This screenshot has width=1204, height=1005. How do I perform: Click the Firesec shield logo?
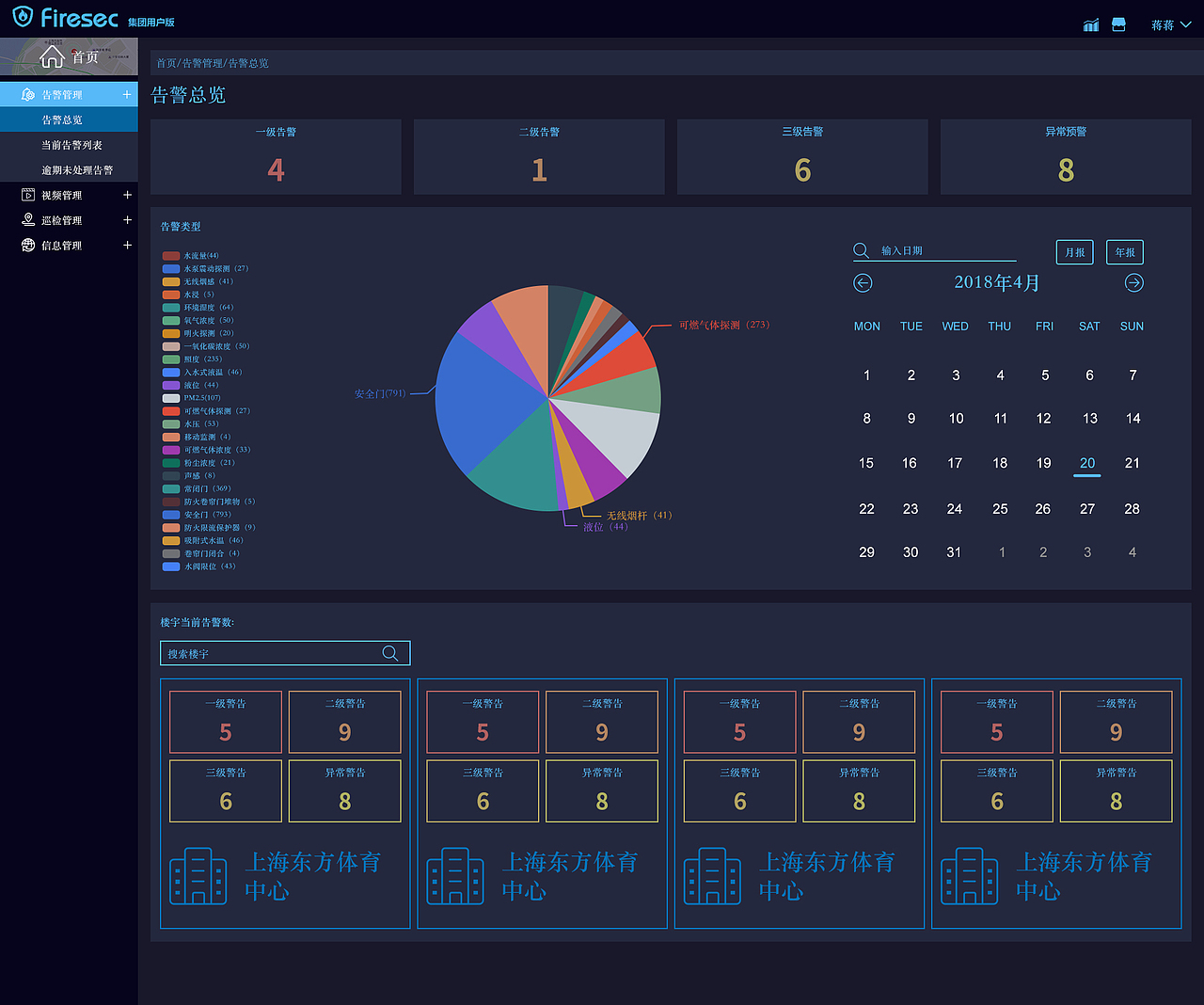(x=23, y=17)
